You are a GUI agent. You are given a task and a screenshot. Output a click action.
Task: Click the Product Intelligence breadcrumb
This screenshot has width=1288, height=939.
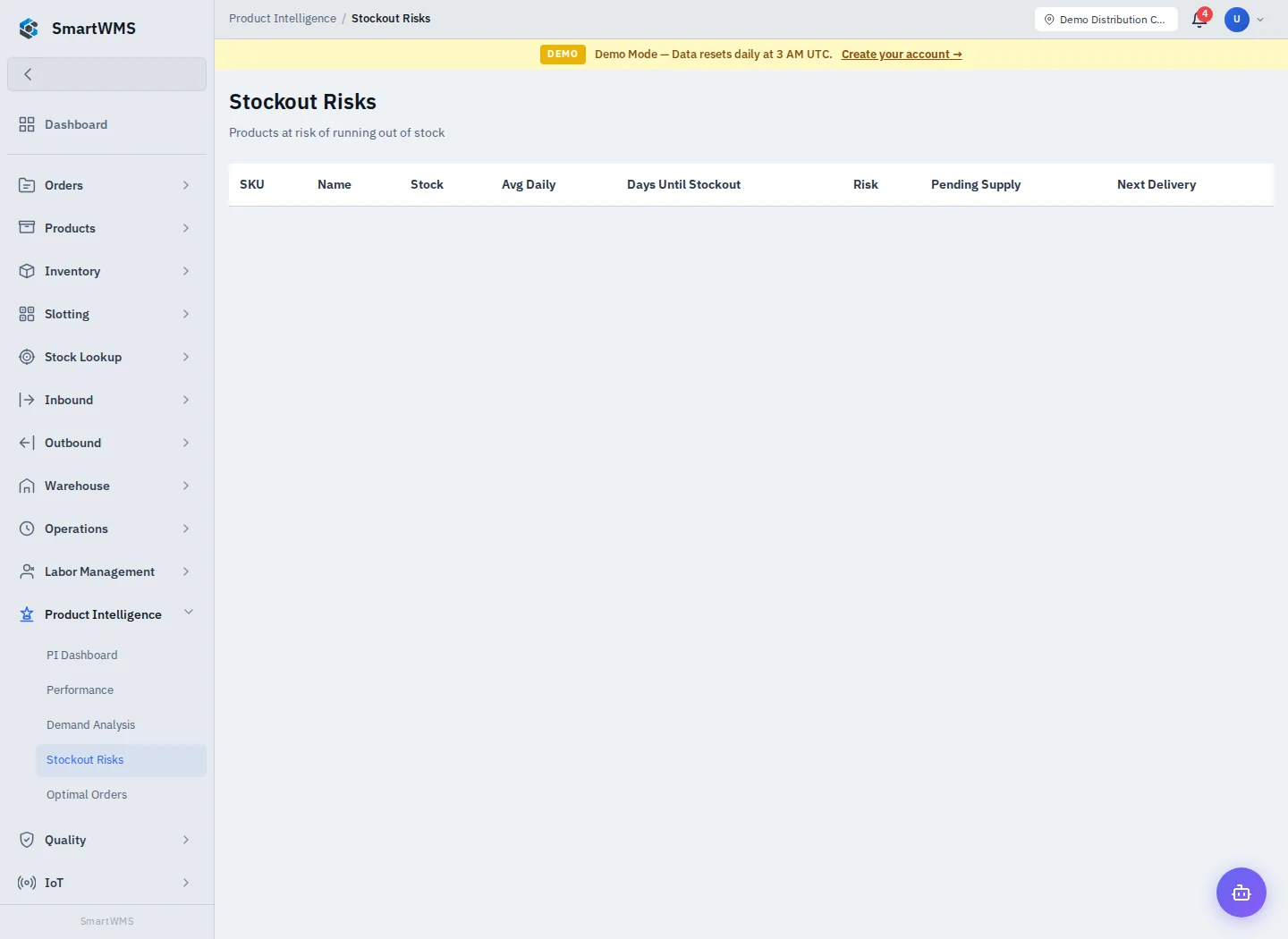coord(283,19)
